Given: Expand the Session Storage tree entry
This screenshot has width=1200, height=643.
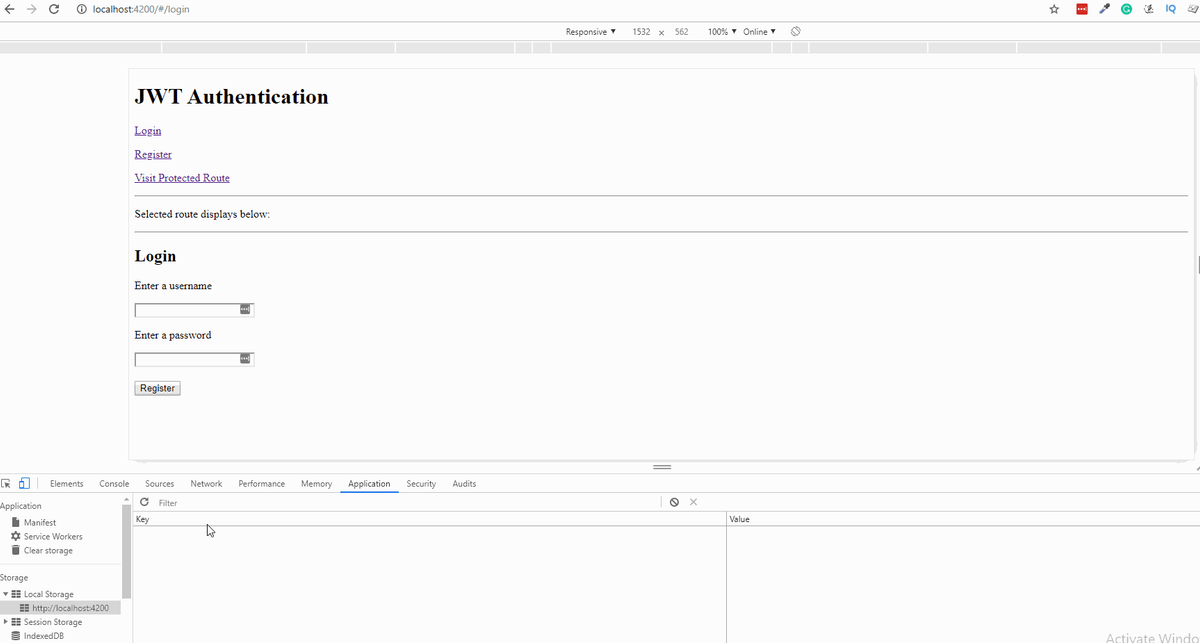Looking at the screenshot, I should [7, 621].
